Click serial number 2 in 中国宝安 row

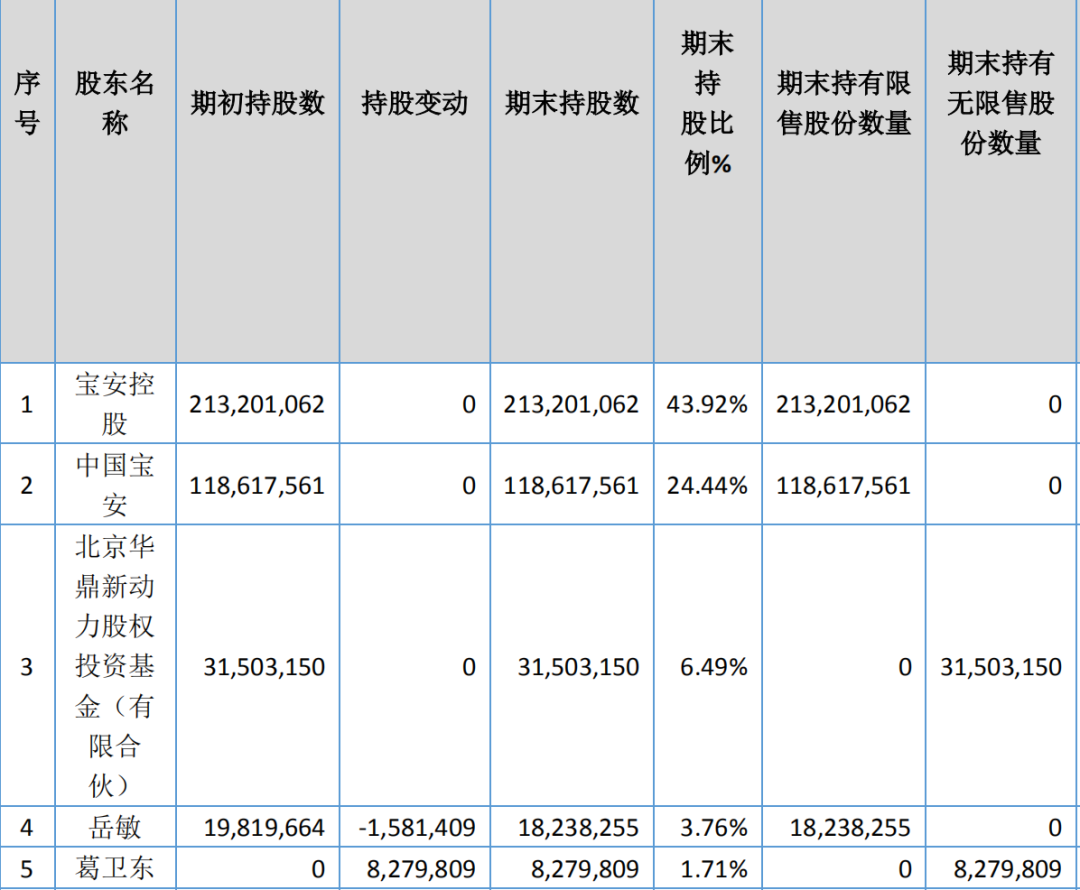(x=27, y=486)
